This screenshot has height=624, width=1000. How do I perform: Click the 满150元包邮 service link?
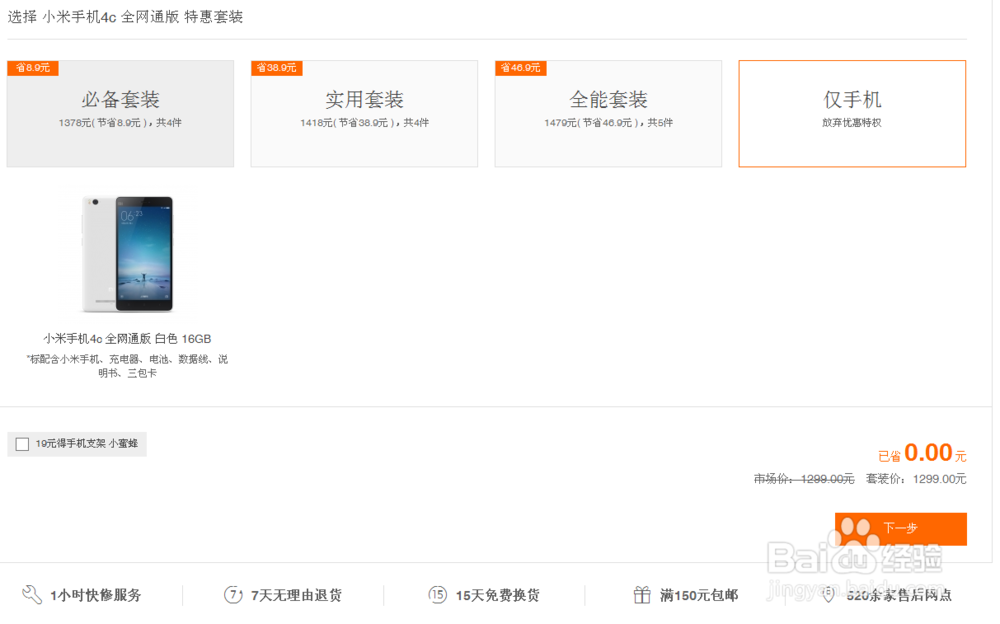[701, 595]
